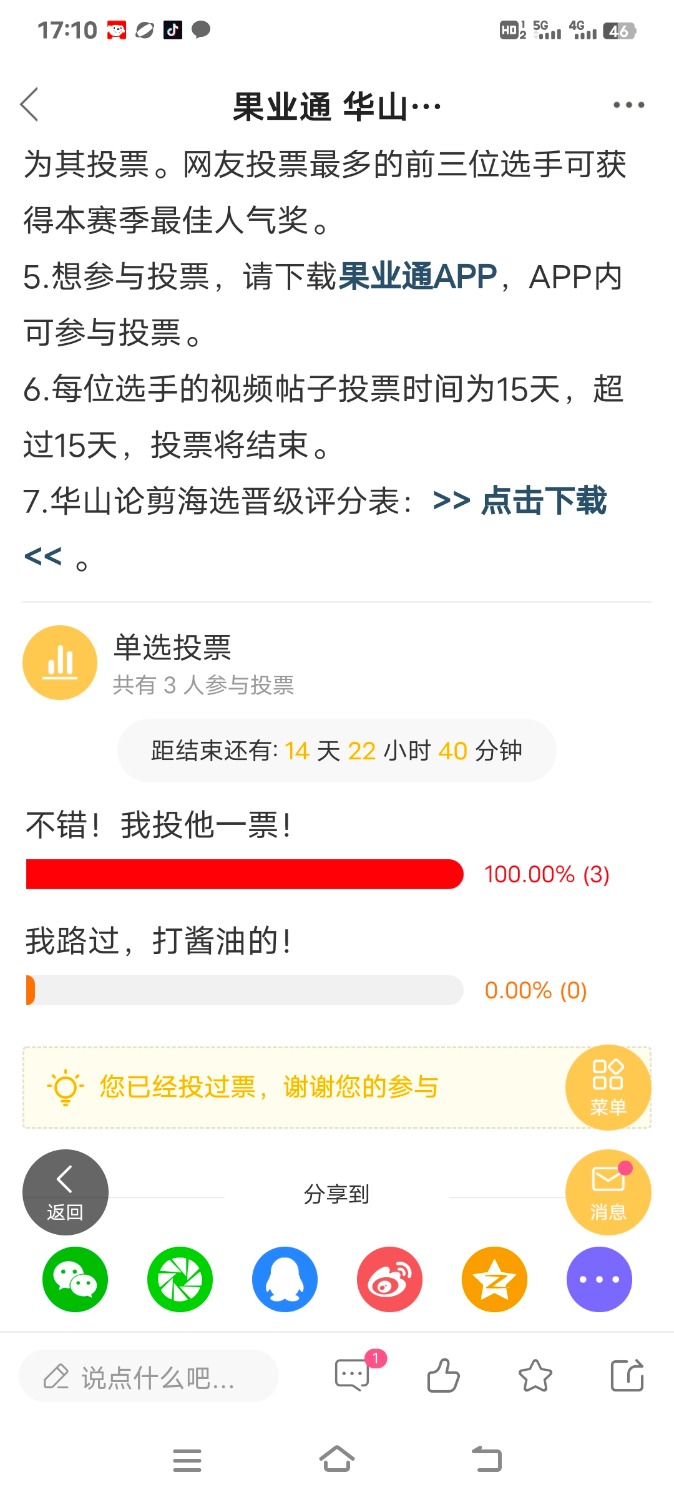The height and width of the screenshot is (1500, 674).
Task: Share to Weibo
Action: click(x=390, y=1279)
